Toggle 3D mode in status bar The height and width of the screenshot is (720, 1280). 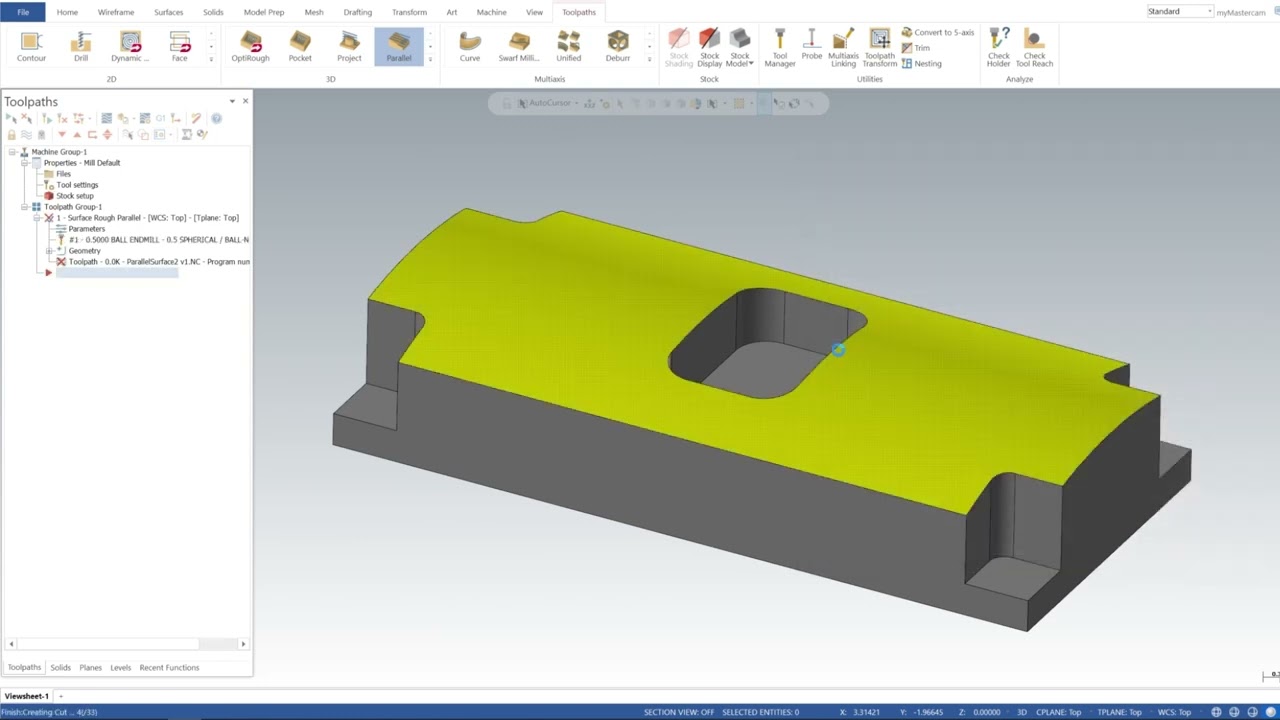click(1022, 712)
